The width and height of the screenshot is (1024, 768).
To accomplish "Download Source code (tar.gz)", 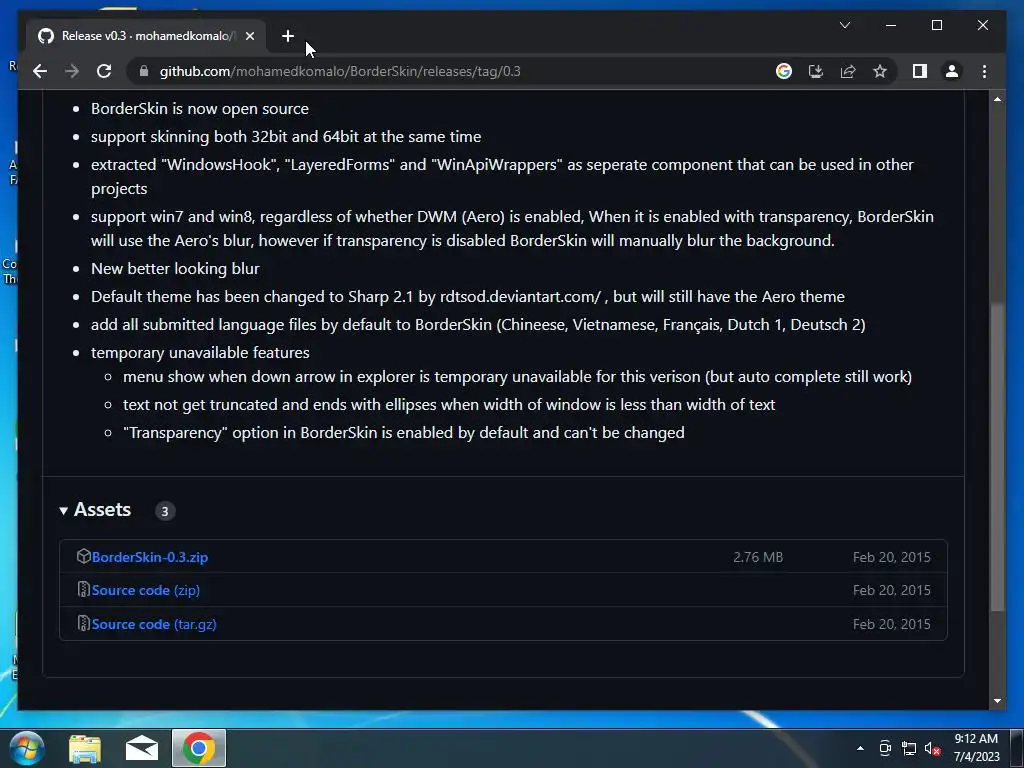I will [x=153, y=624].
